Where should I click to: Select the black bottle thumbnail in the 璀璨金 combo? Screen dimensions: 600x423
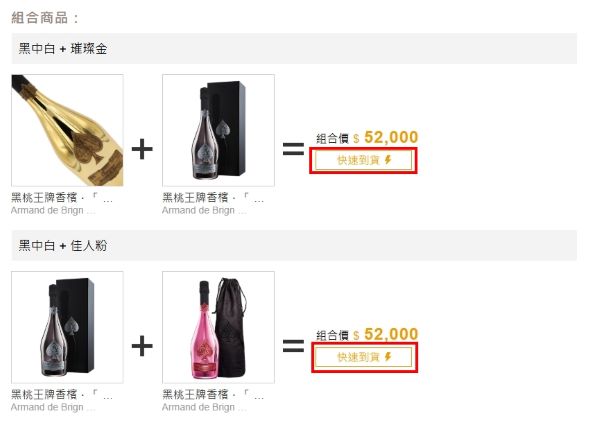tap(218, 130)
